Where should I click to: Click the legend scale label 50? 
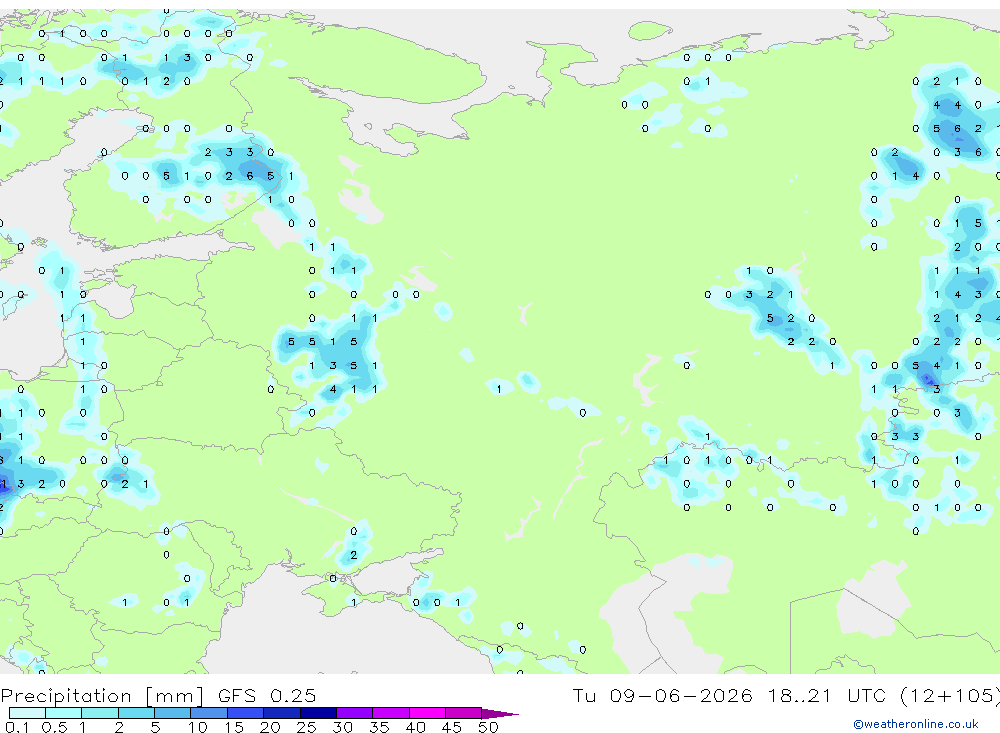click(488, 727)
